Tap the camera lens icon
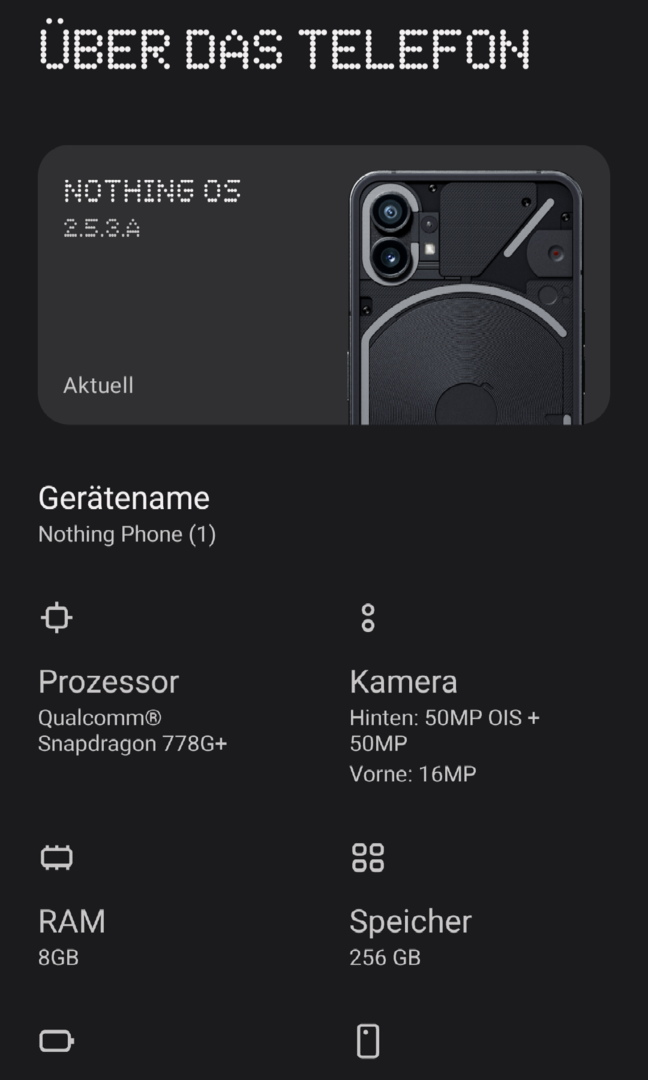Image resolution: width=648 pixels, height=1080 pixels. 367,617
